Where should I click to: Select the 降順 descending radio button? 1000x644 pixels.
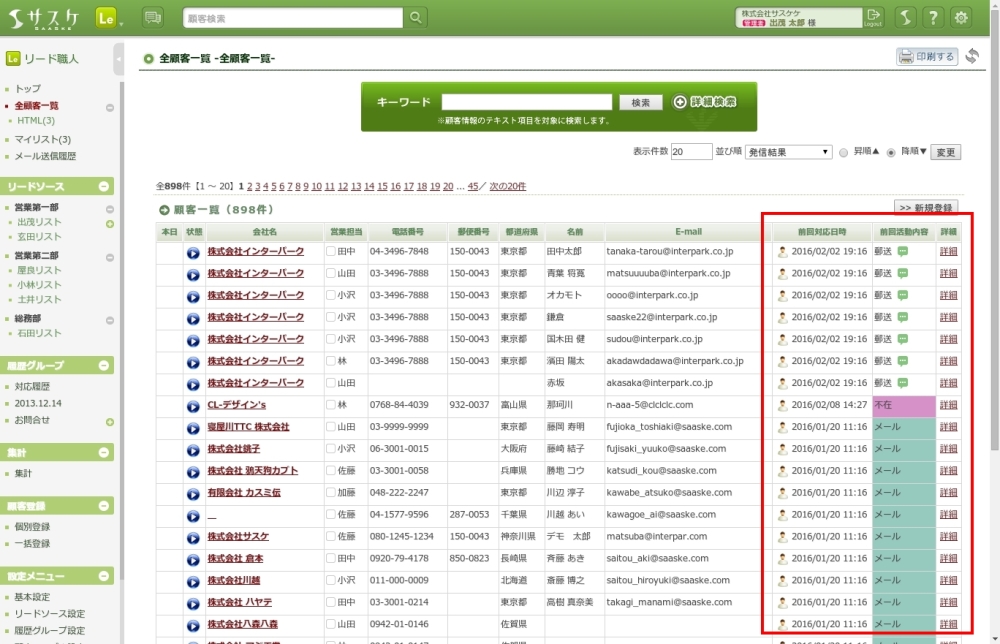(x=890, y=152)
